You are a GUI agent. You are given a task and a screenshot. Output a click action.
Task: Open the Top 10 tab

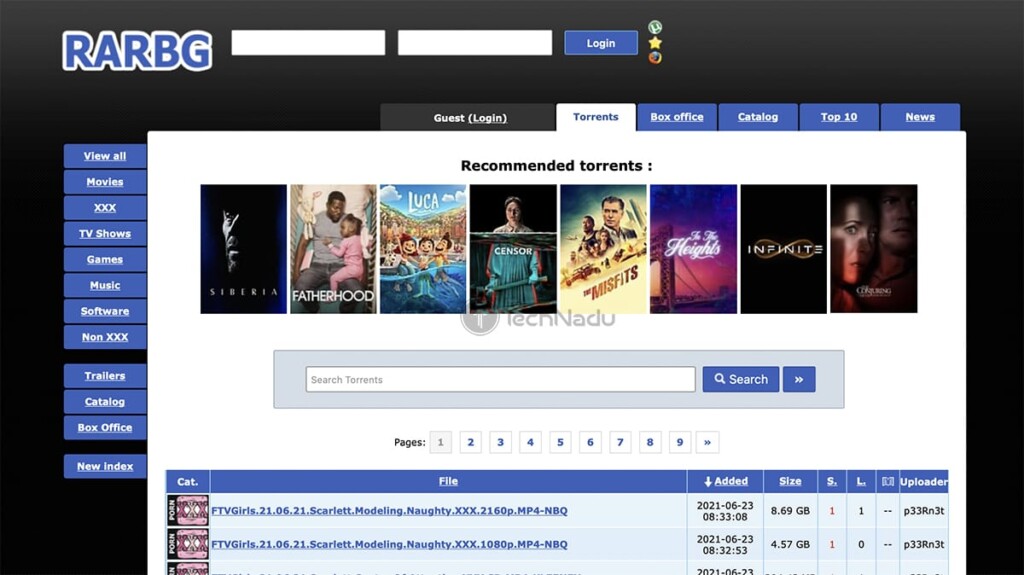[839, 117]
